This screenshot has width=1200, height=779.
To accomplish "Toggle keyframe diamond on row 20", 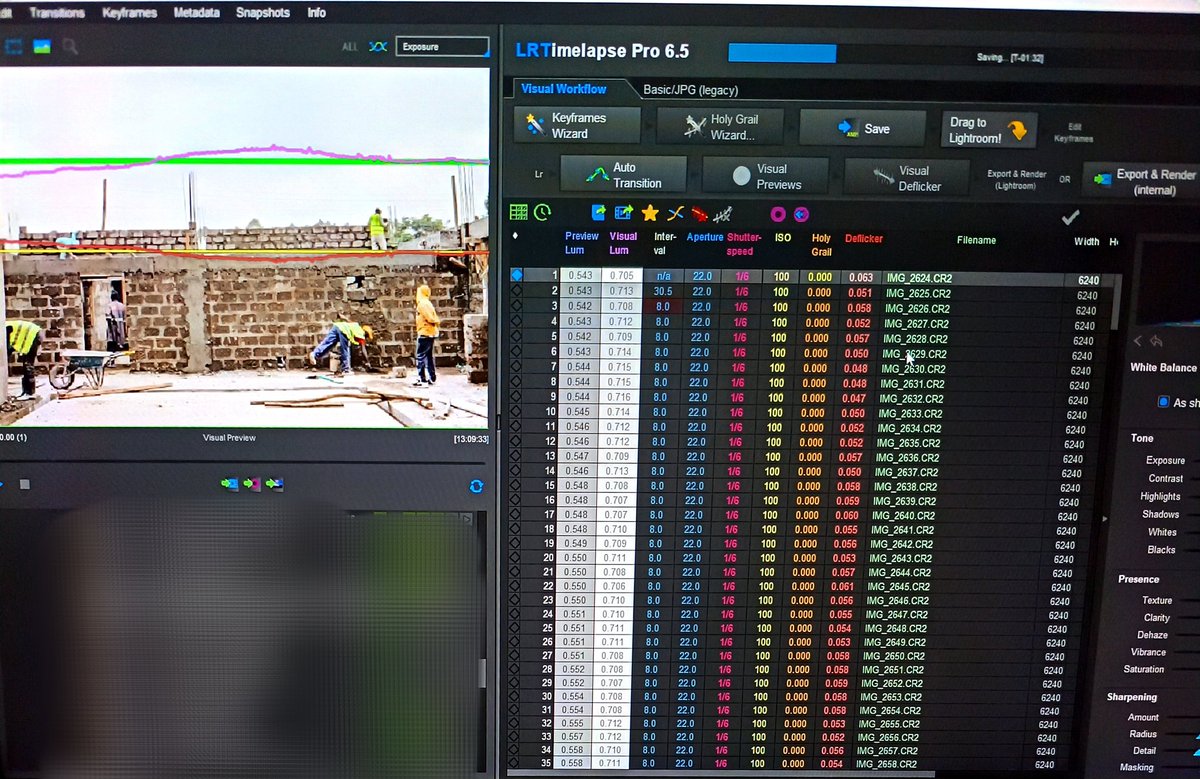I will click(x=517, y=557).
